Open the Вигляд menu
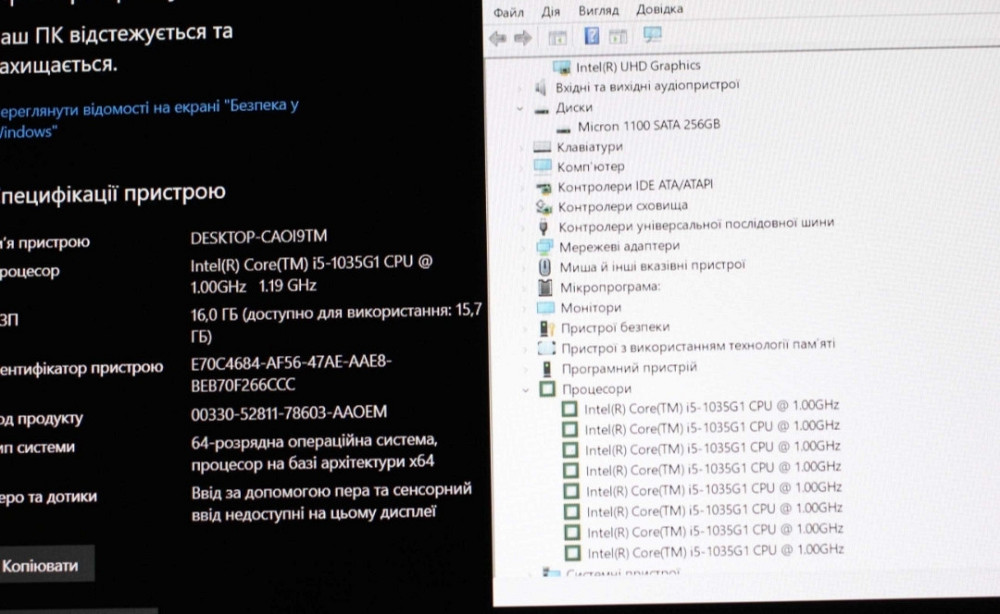 pos(598,11)
